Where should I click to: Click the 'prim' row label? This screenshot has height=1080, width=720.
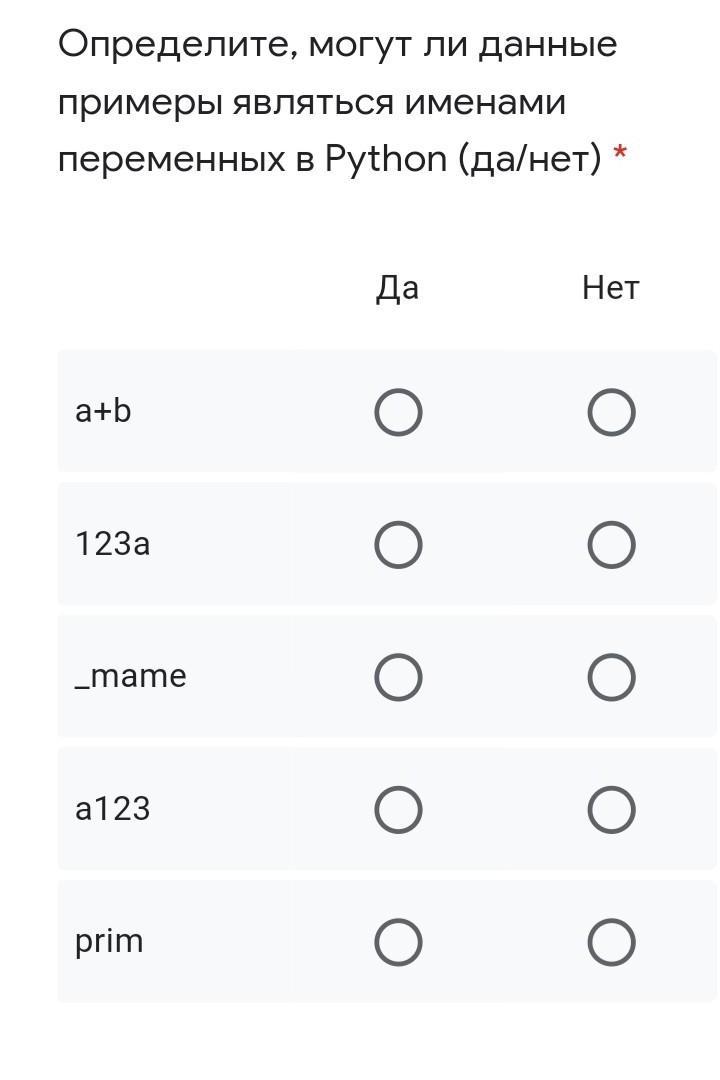[109, 941]
